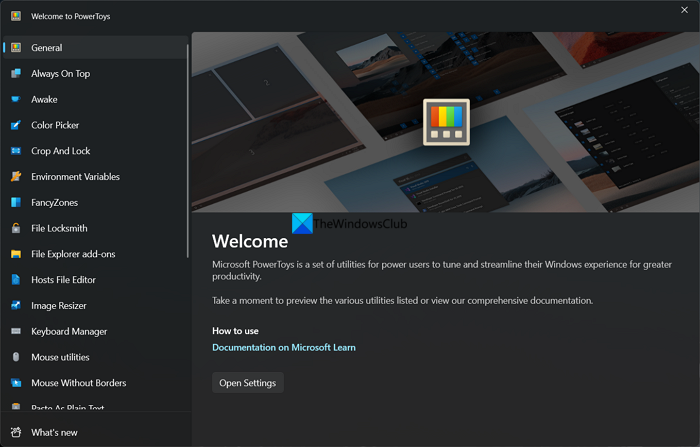Go to the Awake section
The image size is (700, 447).
click(x=95, y=99)
